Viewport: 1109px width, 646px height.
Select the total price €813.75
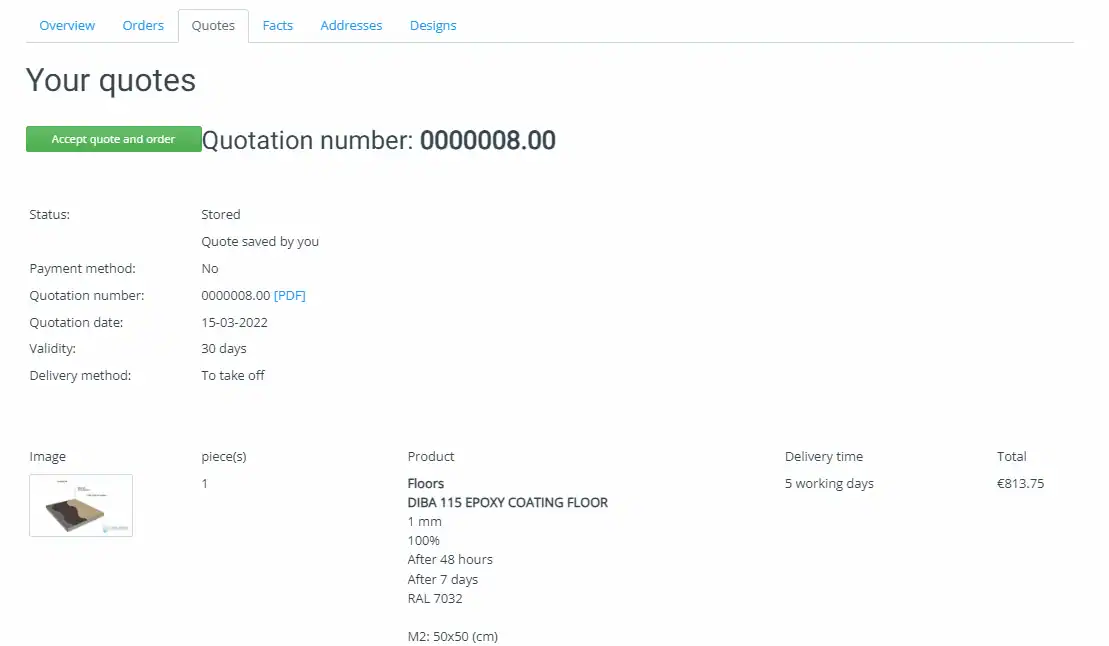(1020, 483)
